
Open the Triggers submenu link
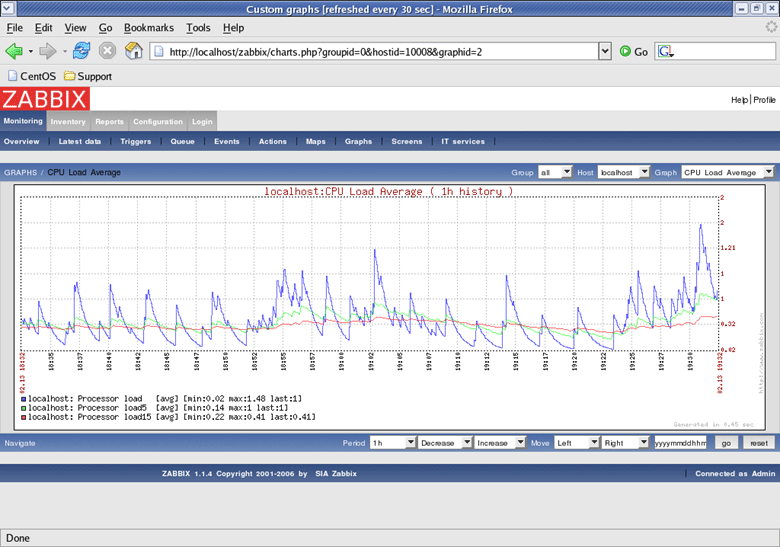pyautogui.click(x=135, y=142)
